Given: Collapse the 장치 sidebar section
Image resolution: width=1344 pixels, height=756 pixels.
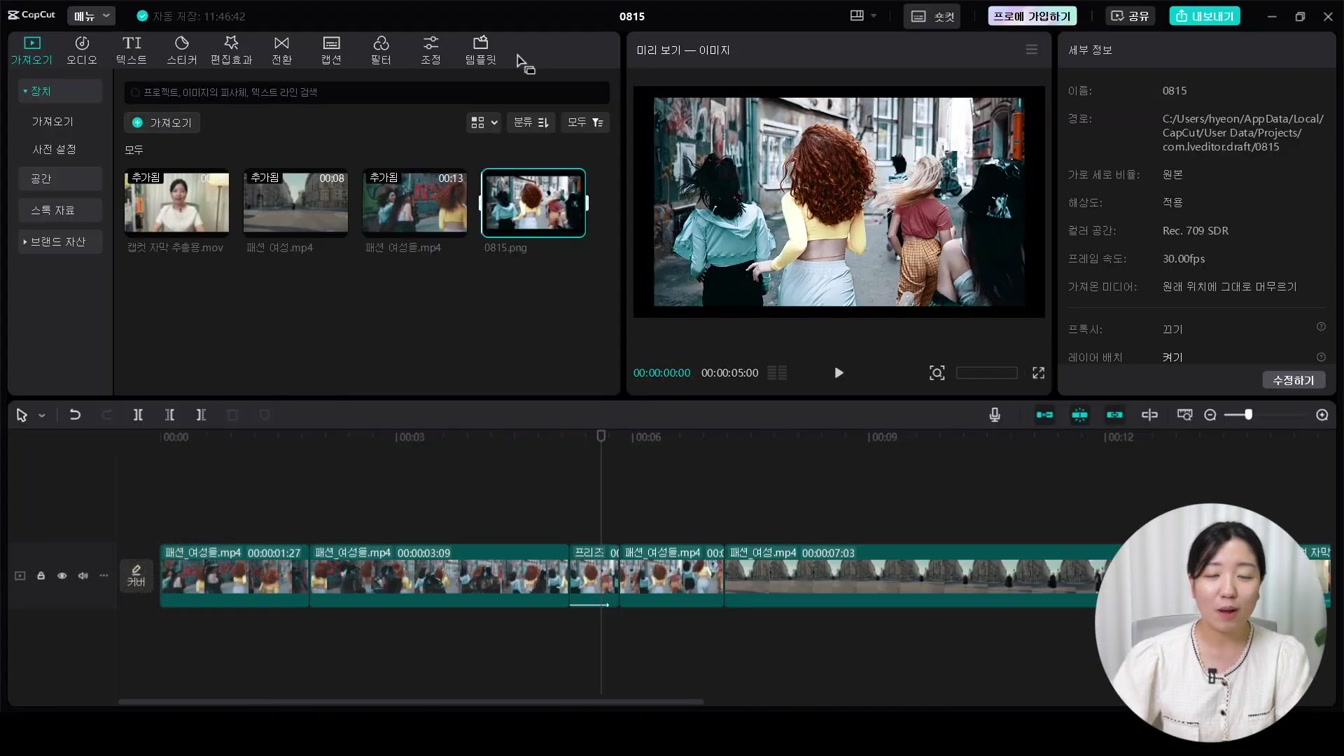Looking at the screenshot, I should [60, 91].
